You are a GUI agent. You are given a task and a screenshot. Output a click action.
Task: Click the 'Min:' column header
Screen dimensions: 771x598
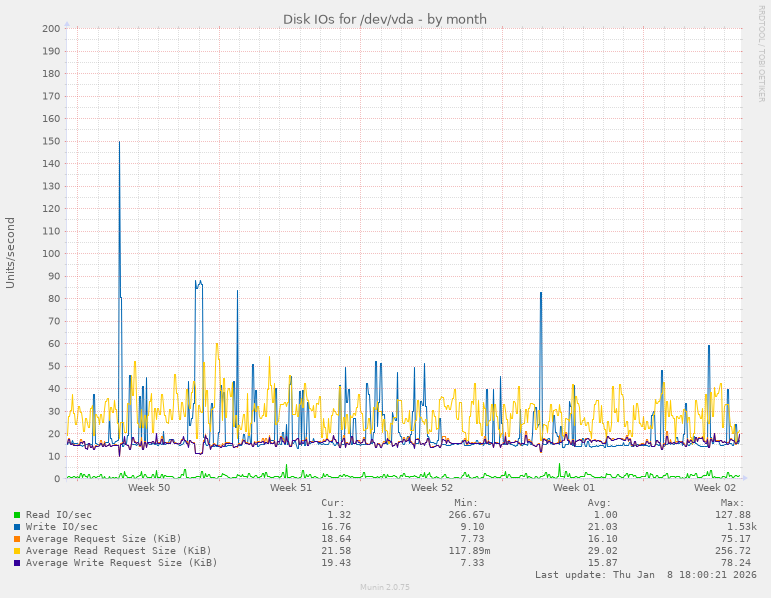(466, 503)
